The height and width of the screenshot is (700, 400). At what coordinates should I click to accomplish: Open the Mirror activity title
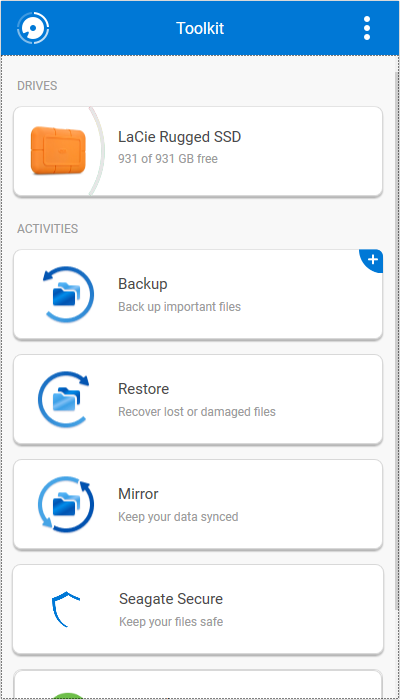[138, 494]
